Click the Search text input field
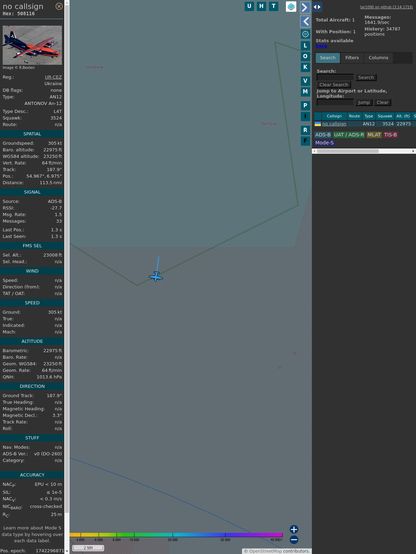The image size is (416, 554). [335, 77]
